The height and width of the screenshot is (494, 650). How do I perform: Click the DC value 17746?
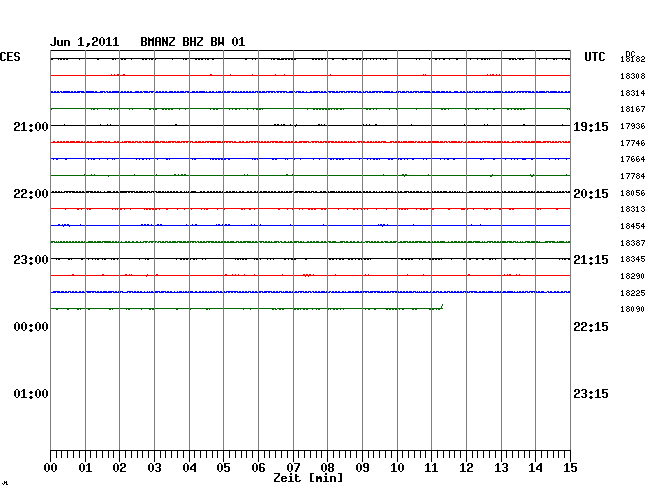633,143
